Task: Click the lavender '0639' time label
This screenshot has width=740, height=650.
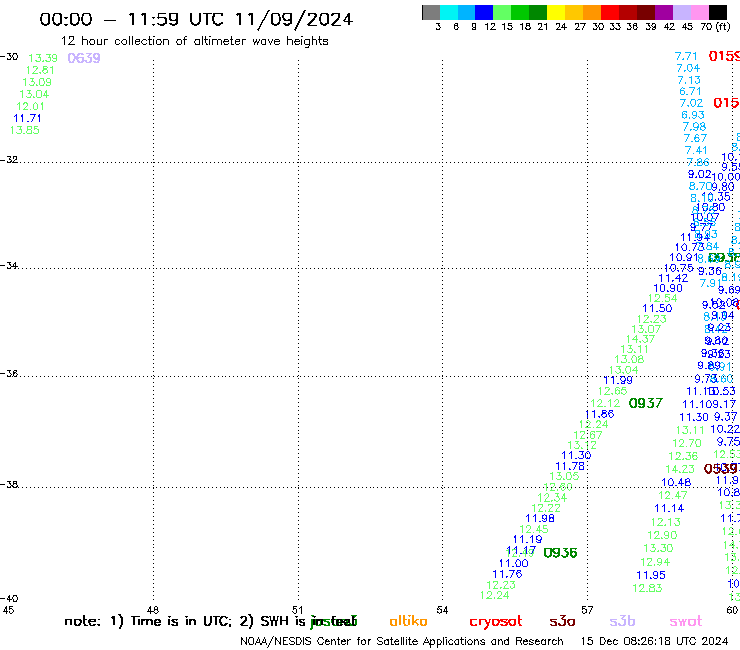Action: 84,58
